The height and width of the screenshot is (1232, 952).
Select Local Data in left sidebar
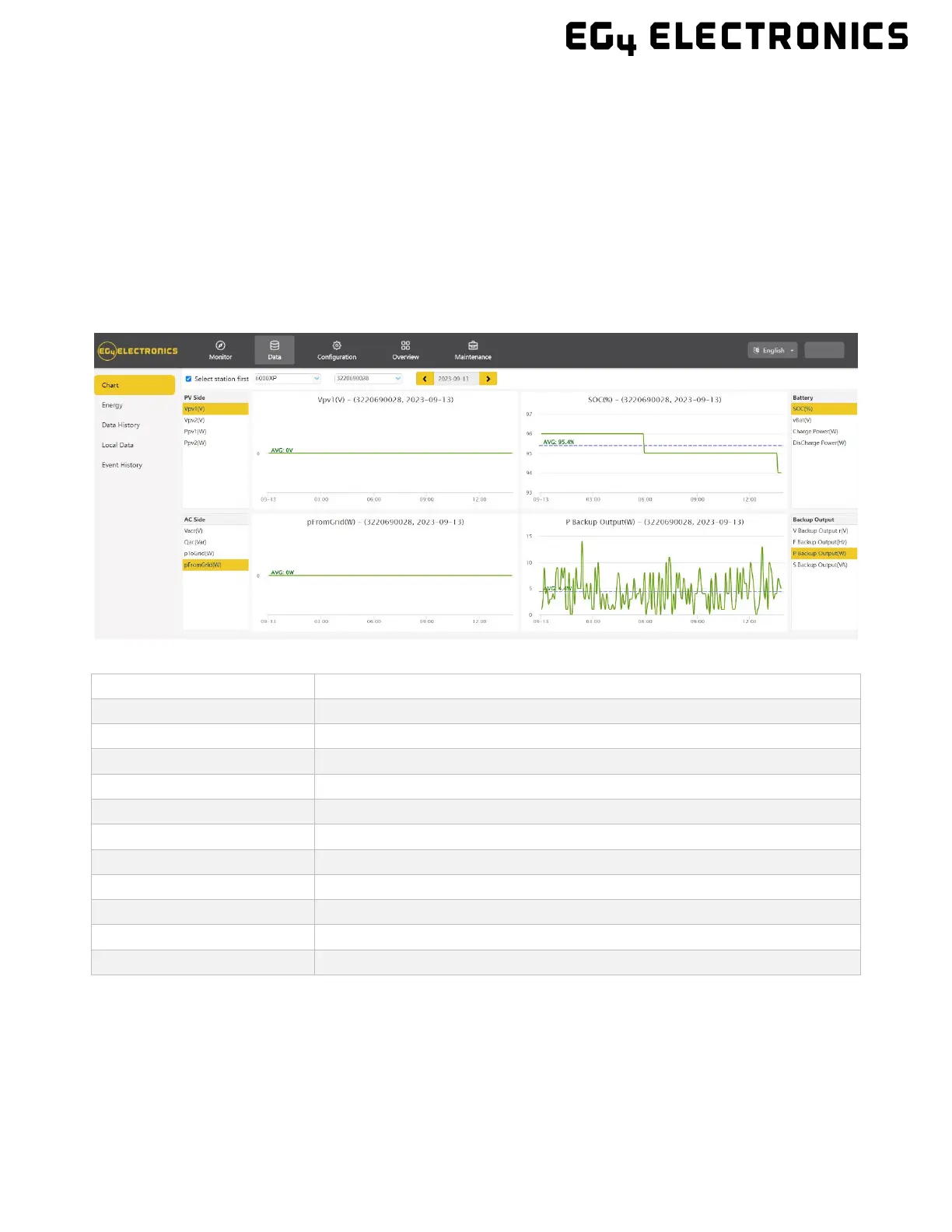tap(117, 445)
